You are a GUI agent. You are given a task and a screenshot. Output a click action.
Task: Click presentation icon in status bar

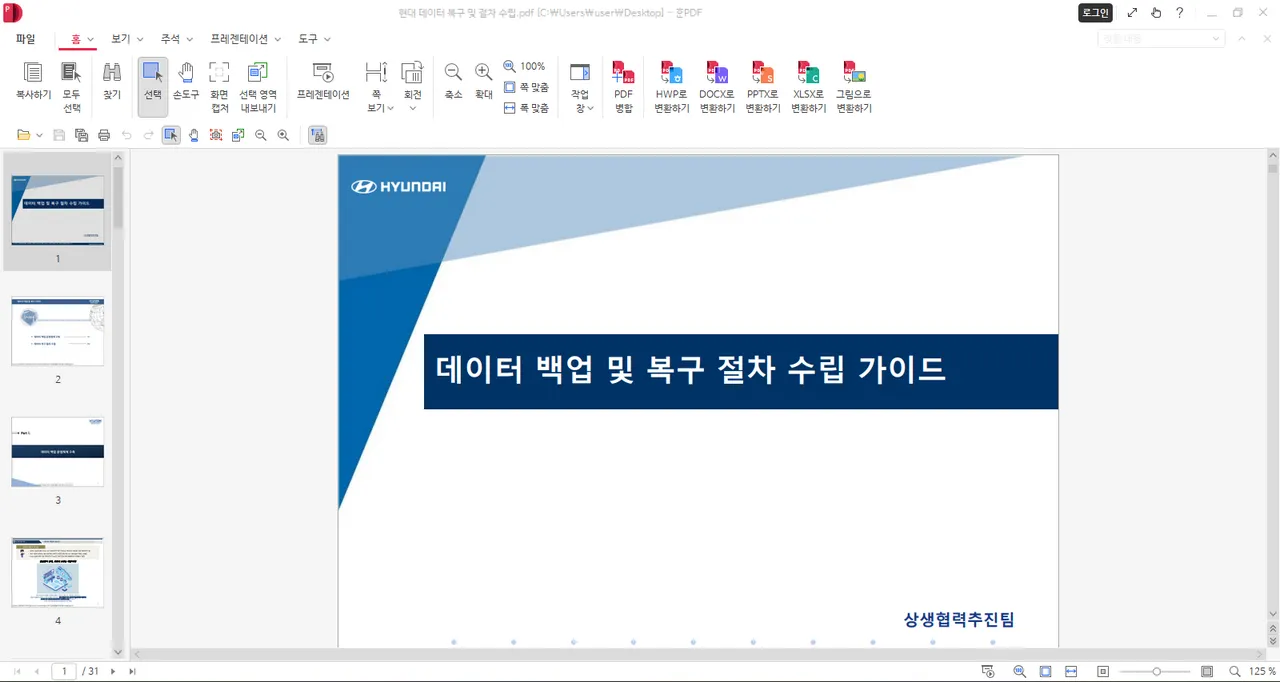tap(988, 671)
